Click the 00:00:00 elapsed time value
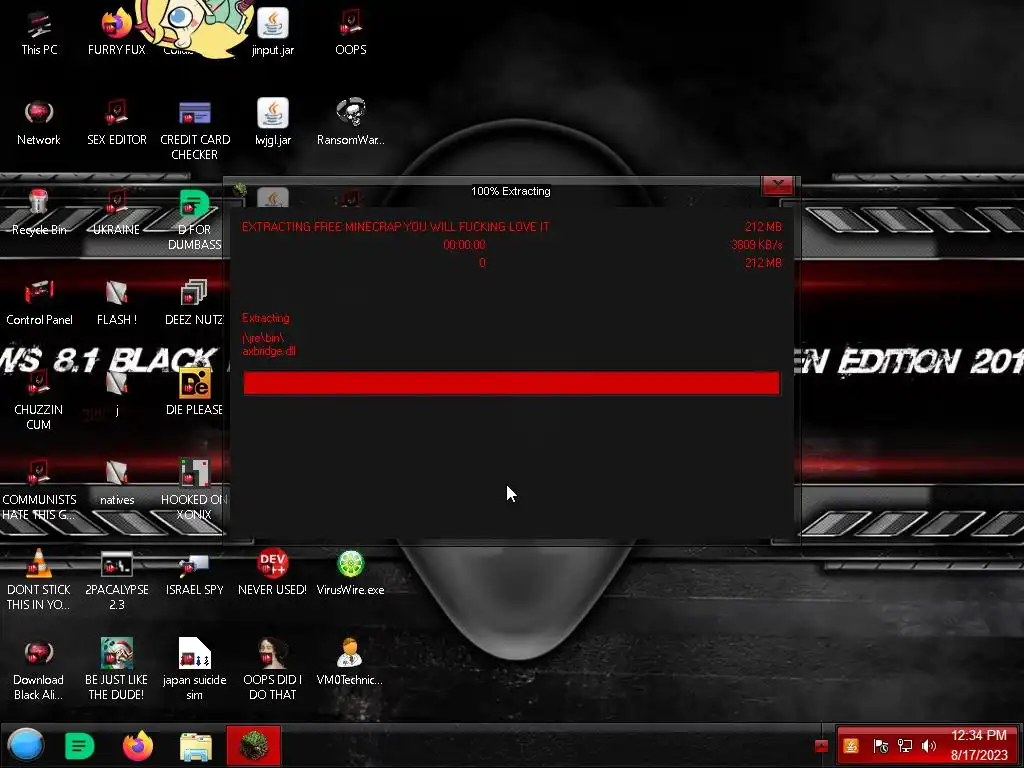The width and height of the screenshot is (1024, 768). 464,245
